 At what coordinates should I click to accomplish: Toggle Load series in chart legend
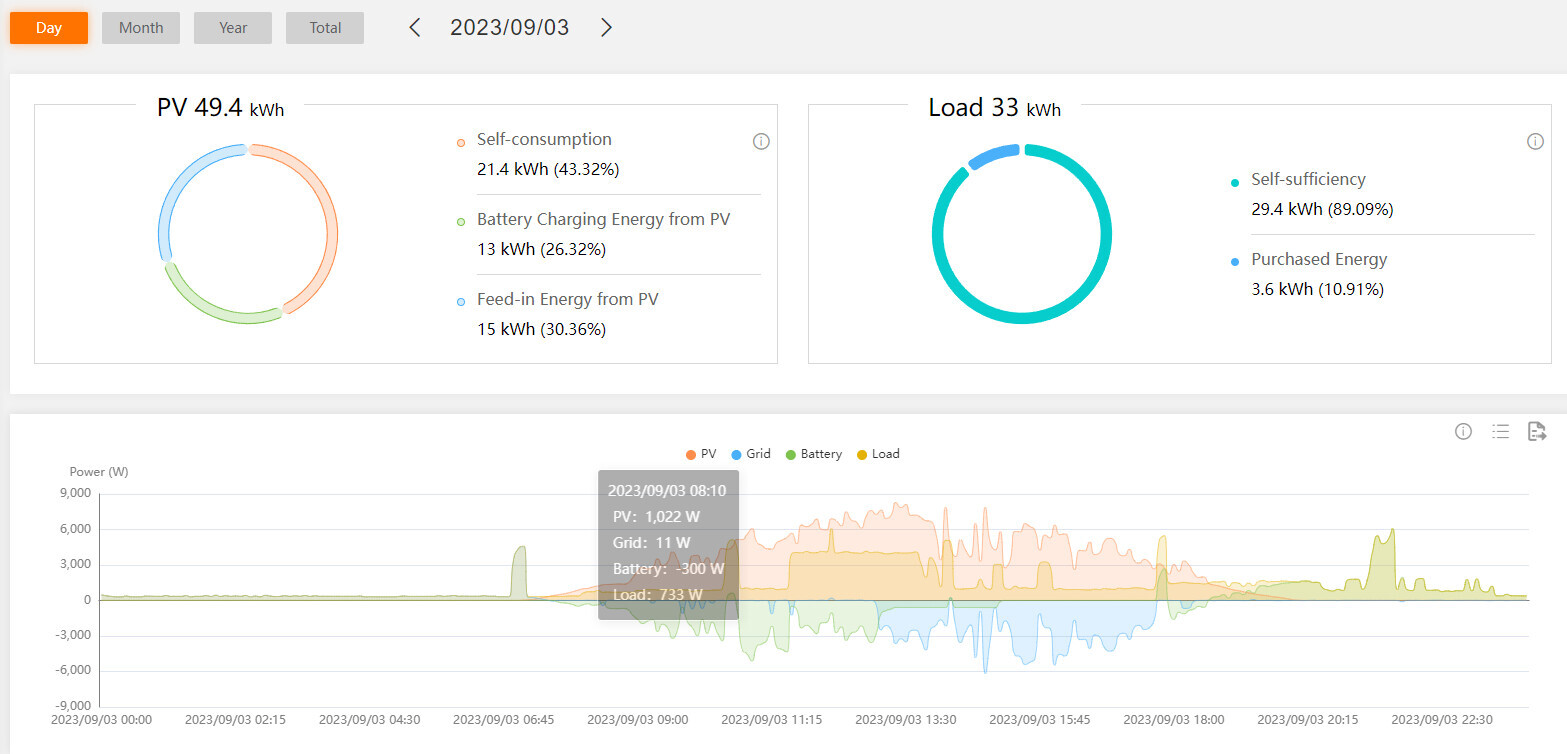click(877, 454)
